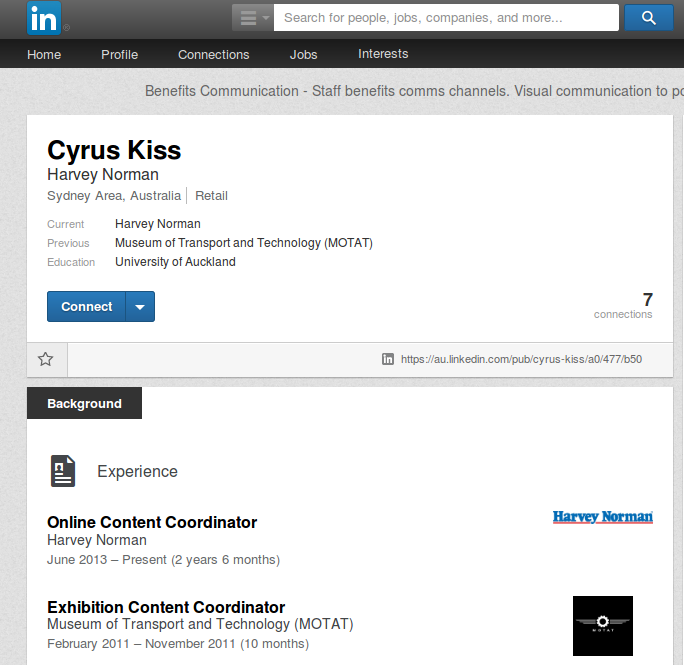Click the Experience document icon
684x665 pixels.
63,471
